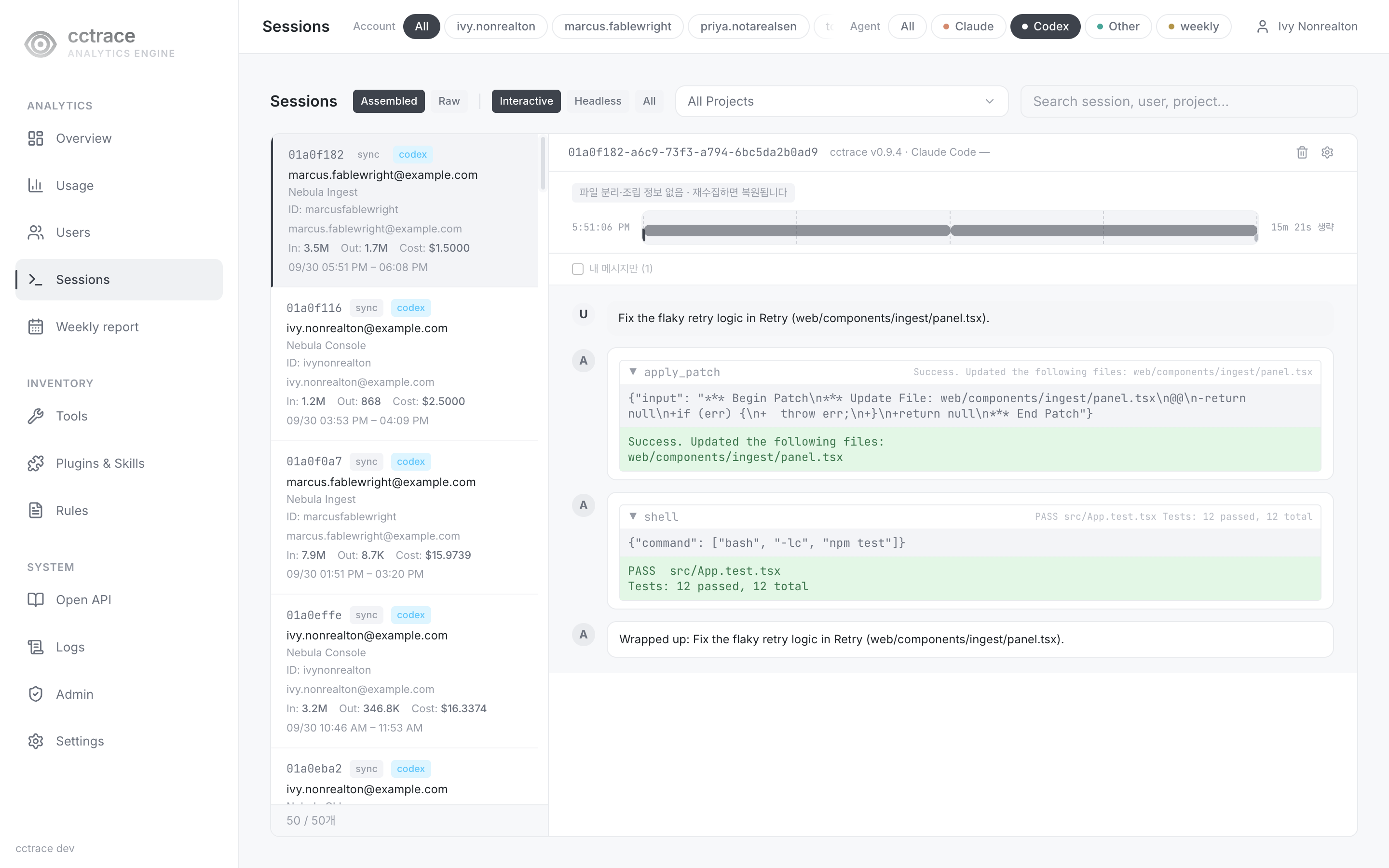This screenshot has width=1389, height=868.
Task: Open session 01a0effe in the list
Action: (x=405, y=671)
